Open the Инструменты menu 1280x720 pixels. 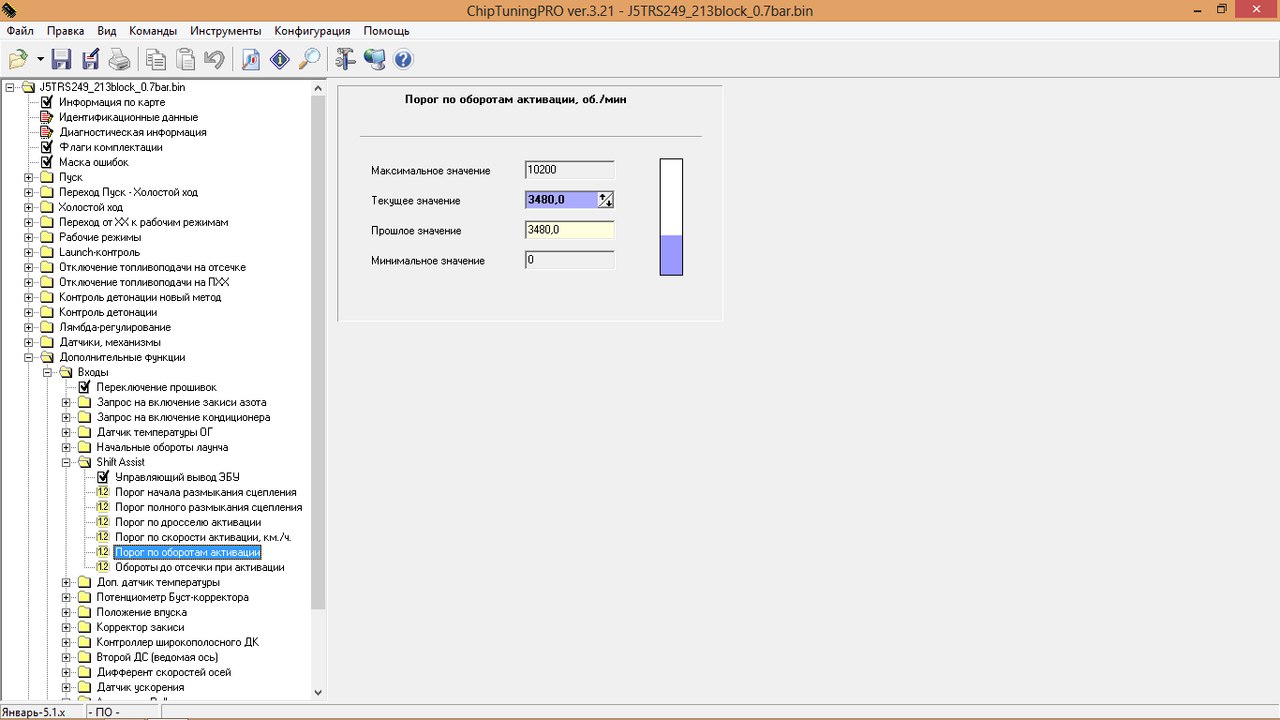click(x=226, y=31)
